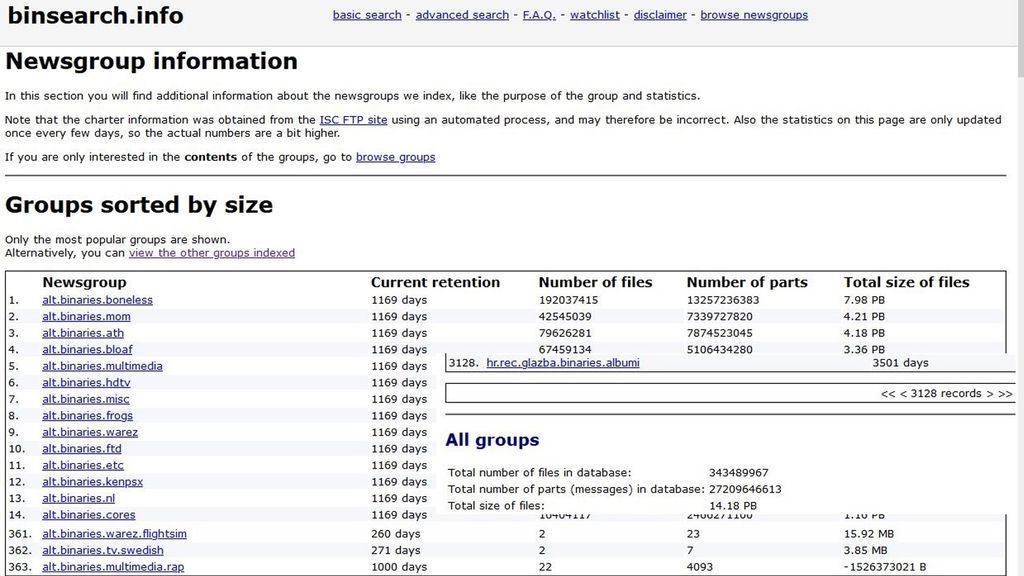Browse newsgroups from the top navigation

(x=753, y=14)
